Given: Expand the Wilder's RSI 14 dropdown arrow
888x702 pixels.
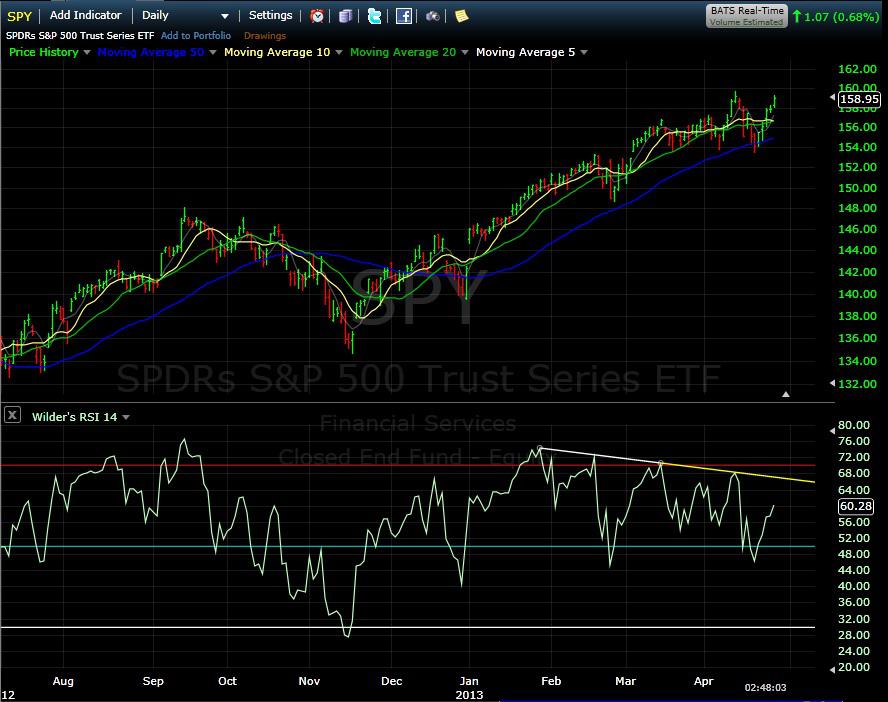Looking at the screenshot, I should [126, 417].
